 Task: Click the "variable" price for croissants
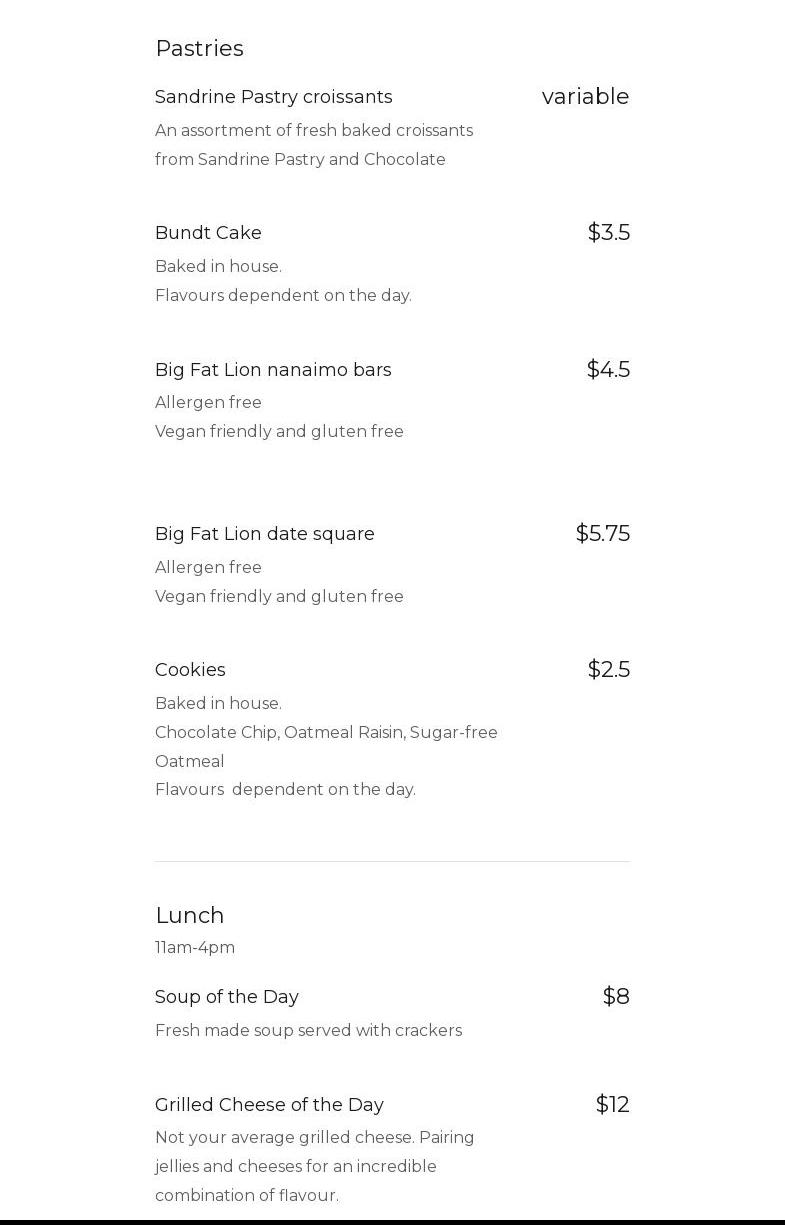point(585,96)
